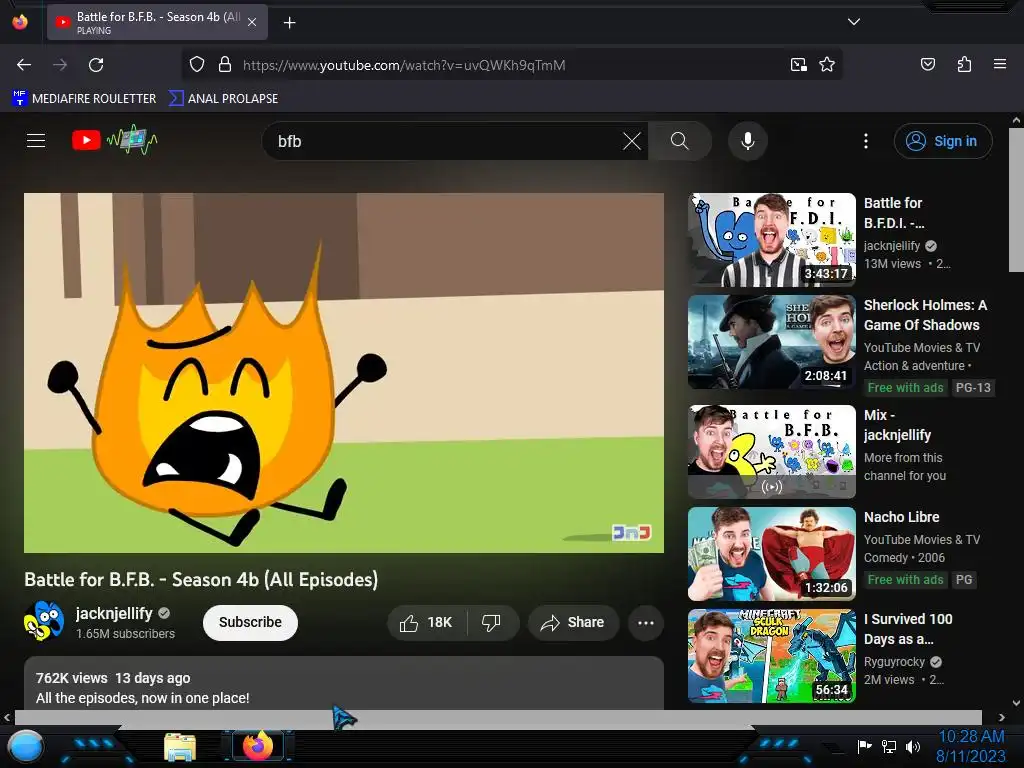The height and width of the screenshot is (768, 1024).
Task: Open the YouTube guide hamburger menu
Action: pyautogui.click(x=36, y=140)
